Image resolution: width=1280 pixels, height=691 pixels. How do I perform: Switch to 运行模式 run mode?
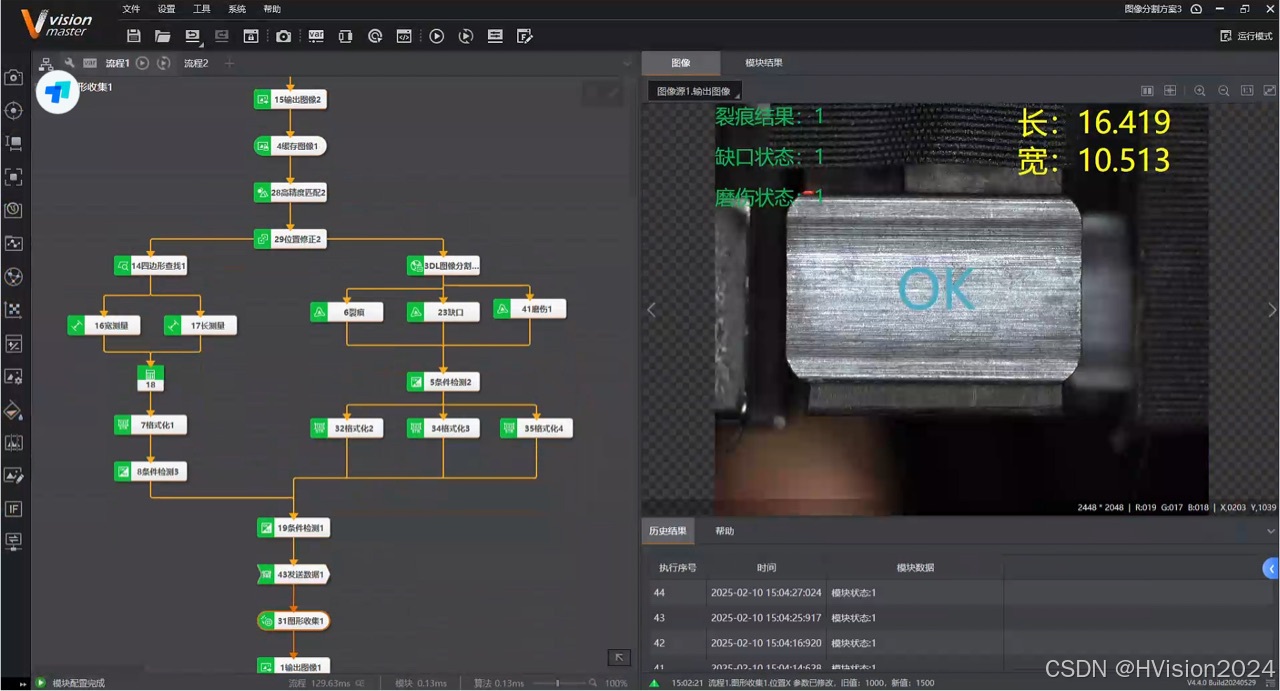coord(1246,36)
